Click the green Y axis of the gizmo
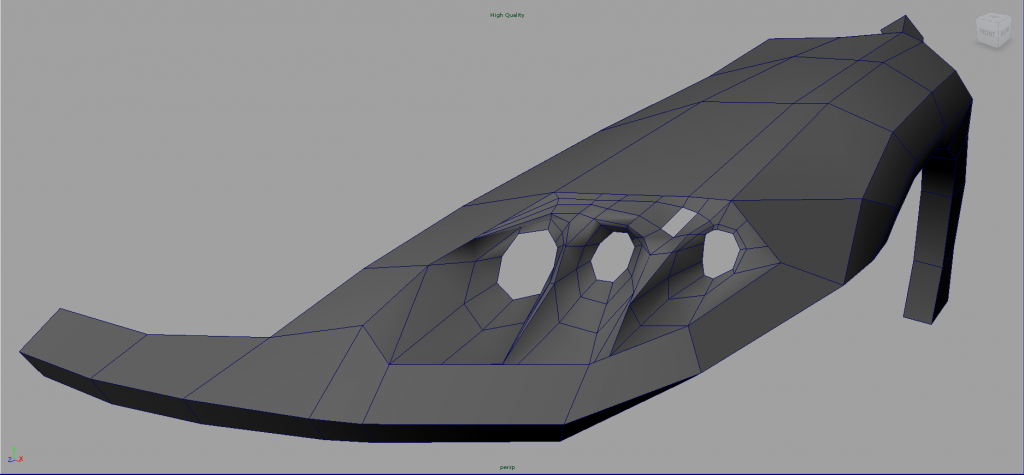Viewport: 1024px width, 475px height. click(x=12, y=456)
